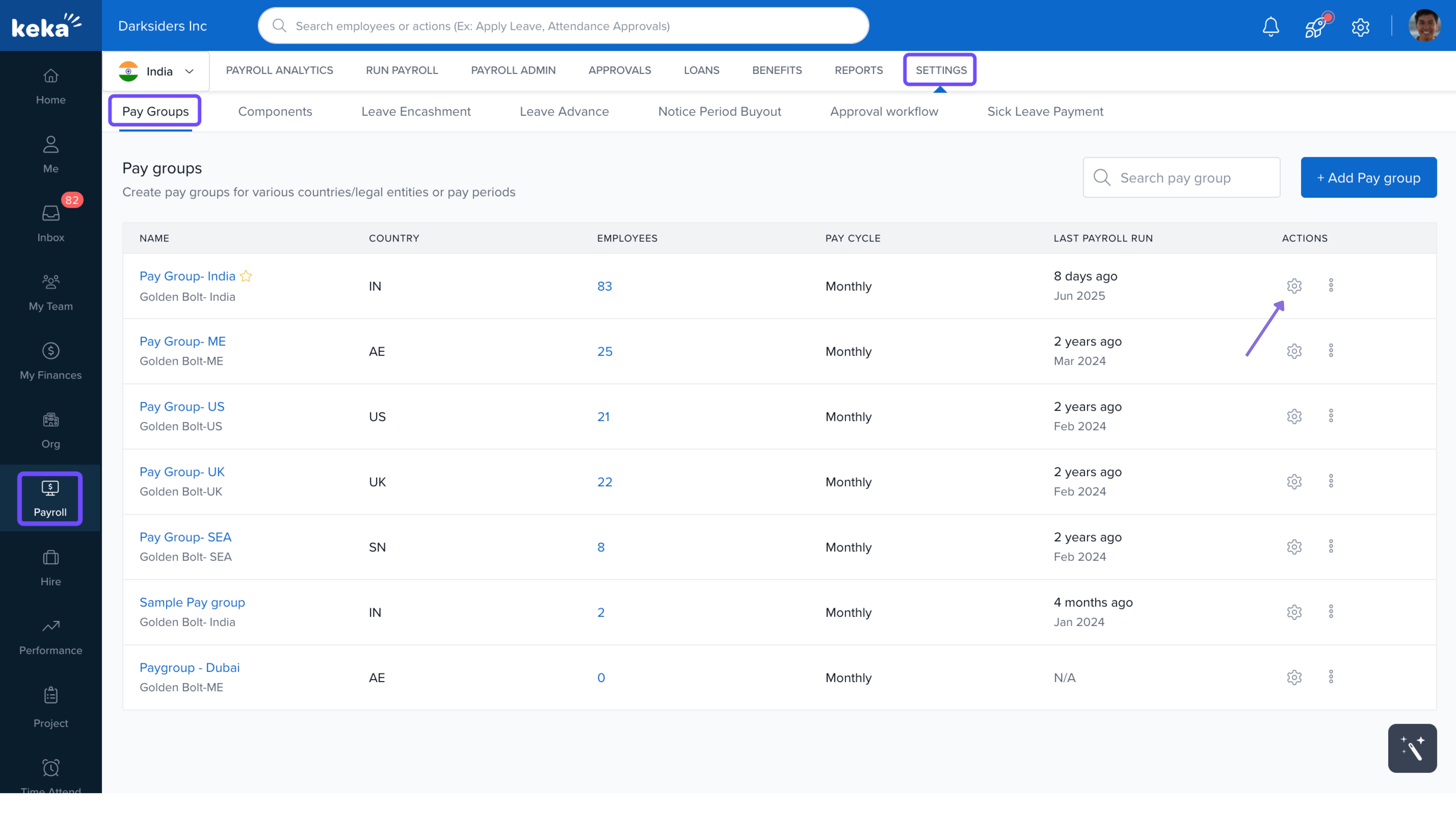Open the RUN PAYROLL menu tab
This screenshot has width=1456, height=819.
click(401, 70)
